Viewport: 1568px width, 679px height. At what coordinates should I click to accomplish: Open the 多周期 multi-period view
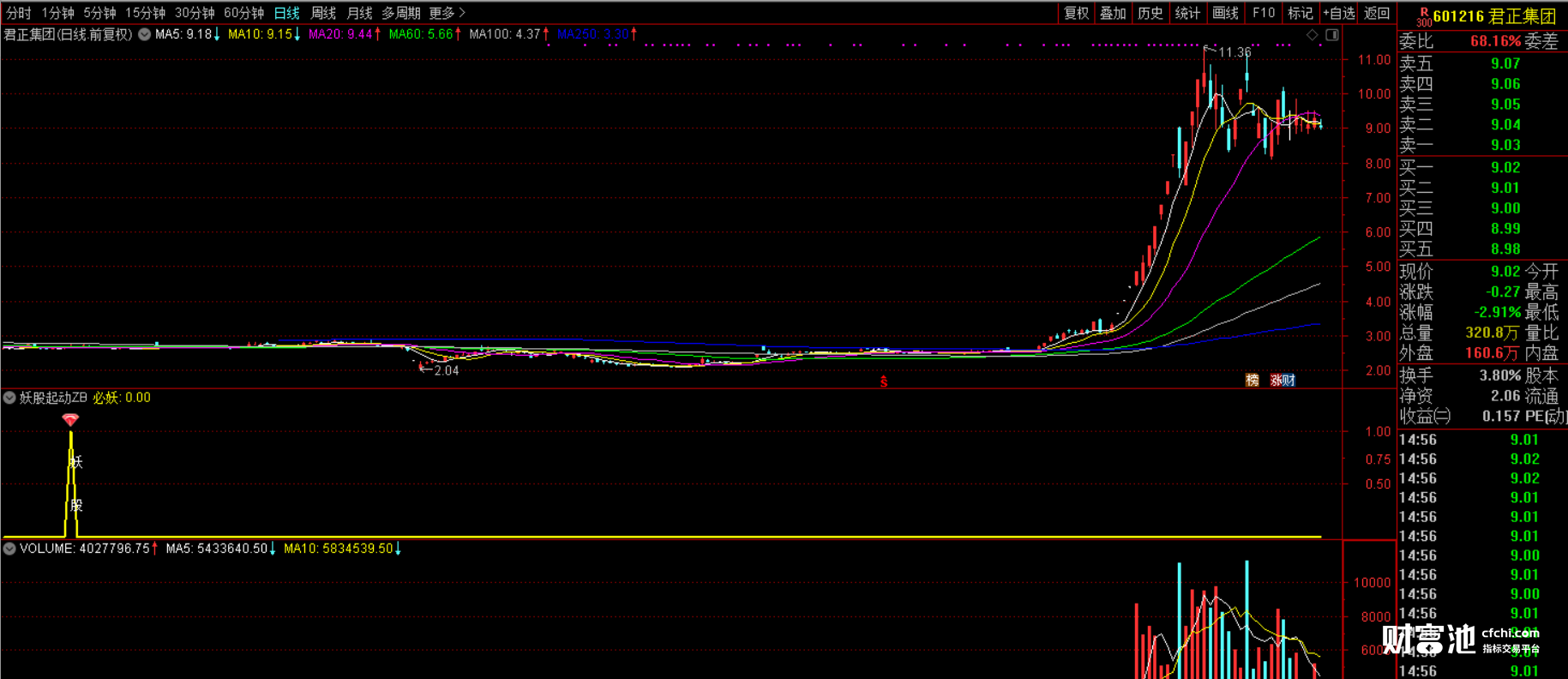click(x=400, y=13)
